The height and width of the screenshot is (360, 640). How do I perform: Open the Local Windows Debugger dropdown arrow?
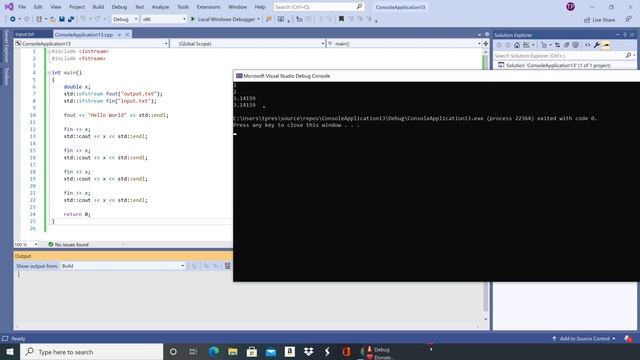pyautogui.click(x=258, y=19)
